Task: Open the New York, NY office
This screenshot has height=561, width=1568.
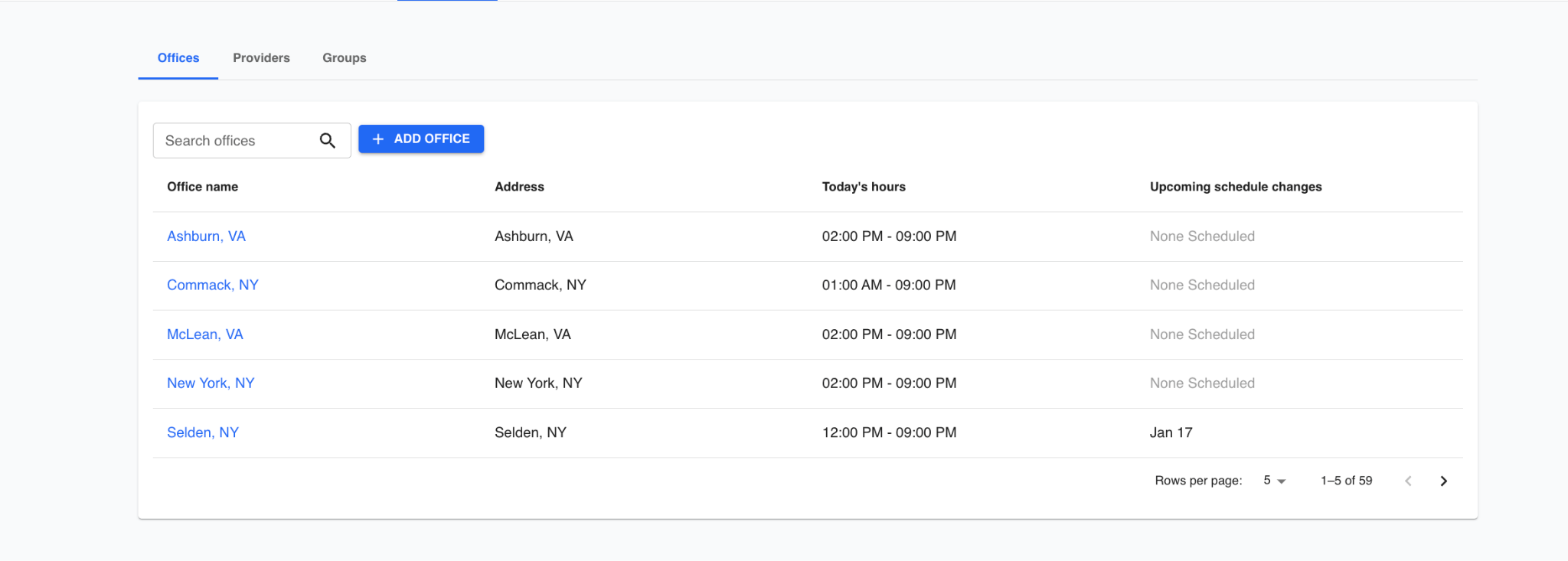Action: pos(210,383)
